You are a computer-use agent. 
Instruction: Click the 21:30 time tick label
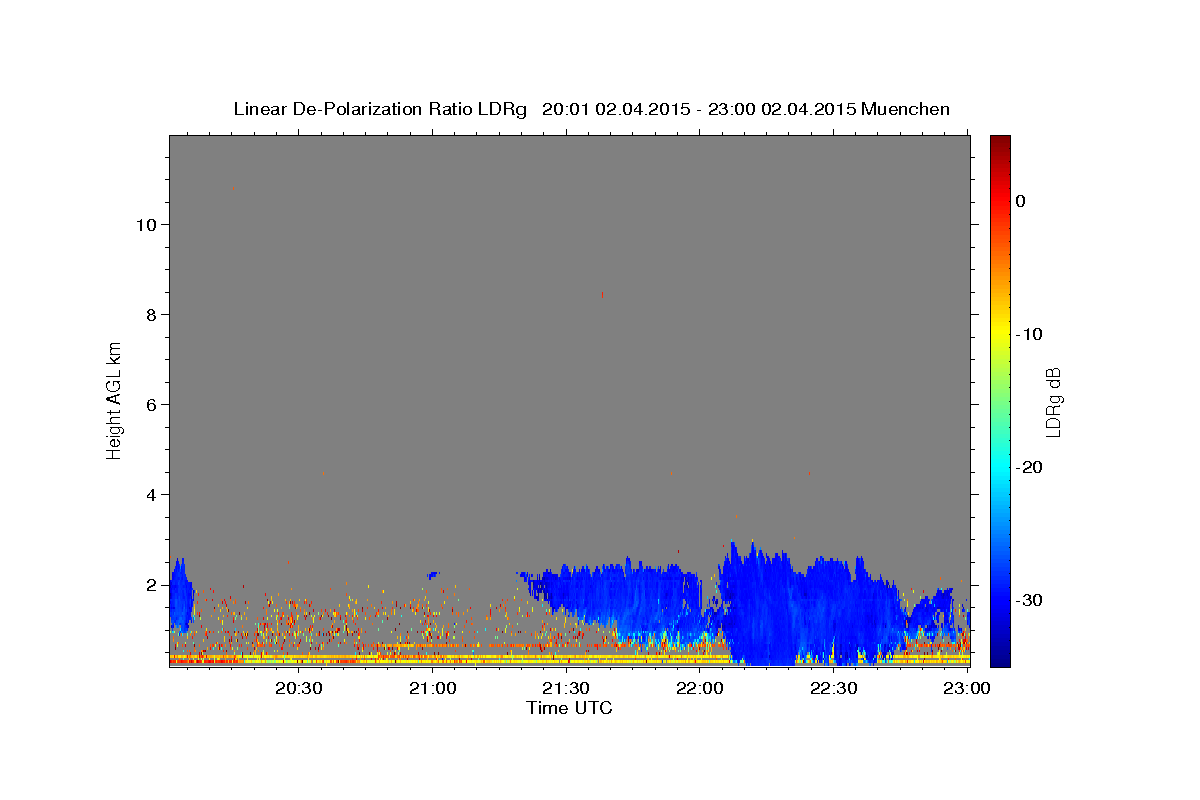pyautogui.click(x=566, y=688)
